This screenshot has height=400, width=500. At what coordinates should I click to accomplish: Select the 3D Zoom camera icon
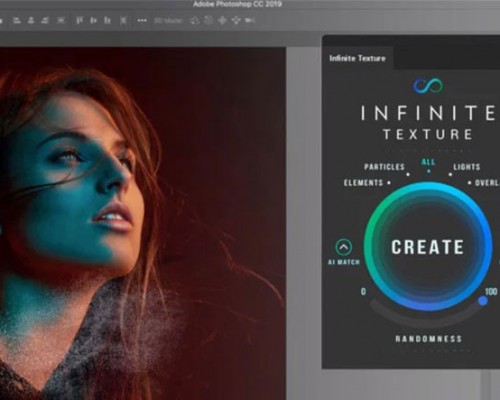click(x=250, y=20)
